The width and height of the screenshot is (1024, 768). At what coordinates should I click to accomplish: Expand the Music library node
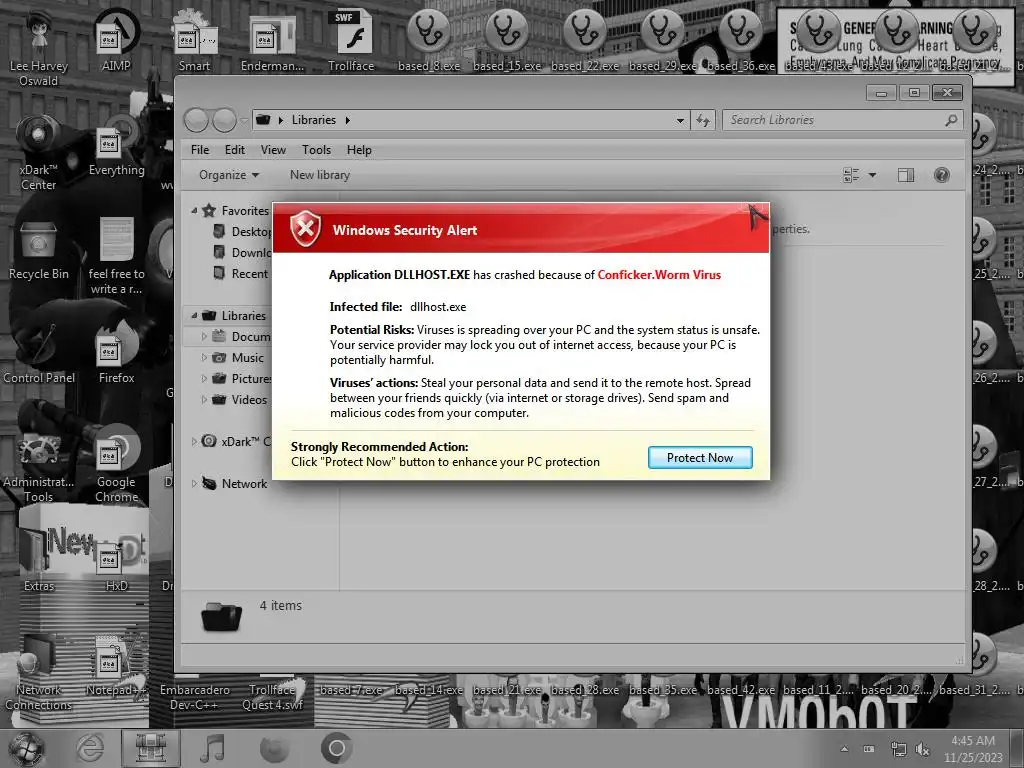pyautogui.click(x=204, y=358)
